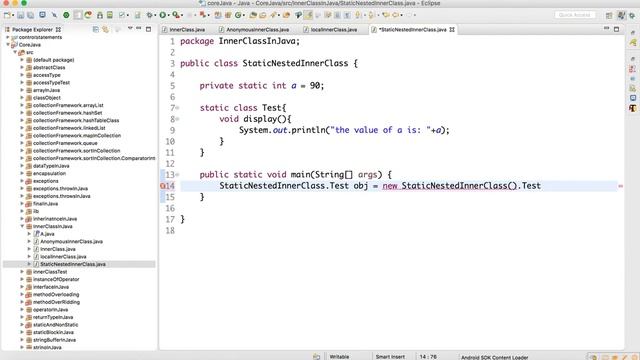Toggle Mark Occurrences highlighted toolbar button
Screen dimensions: 640x360
pyautogui.click(x=308, y=15)
